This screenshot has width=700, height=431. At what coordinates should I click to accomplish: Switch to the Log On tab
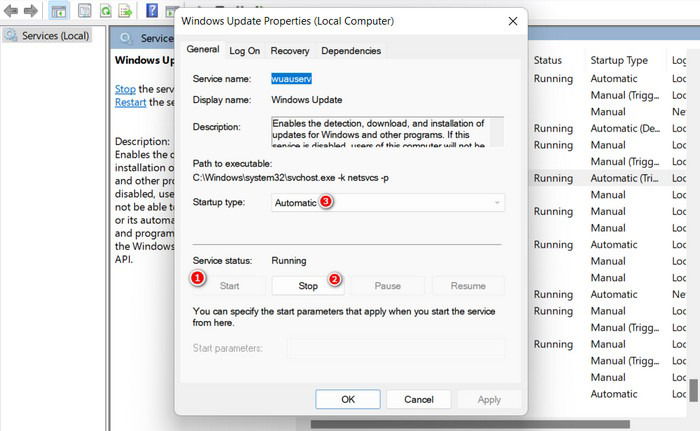(x=244, y=51)
